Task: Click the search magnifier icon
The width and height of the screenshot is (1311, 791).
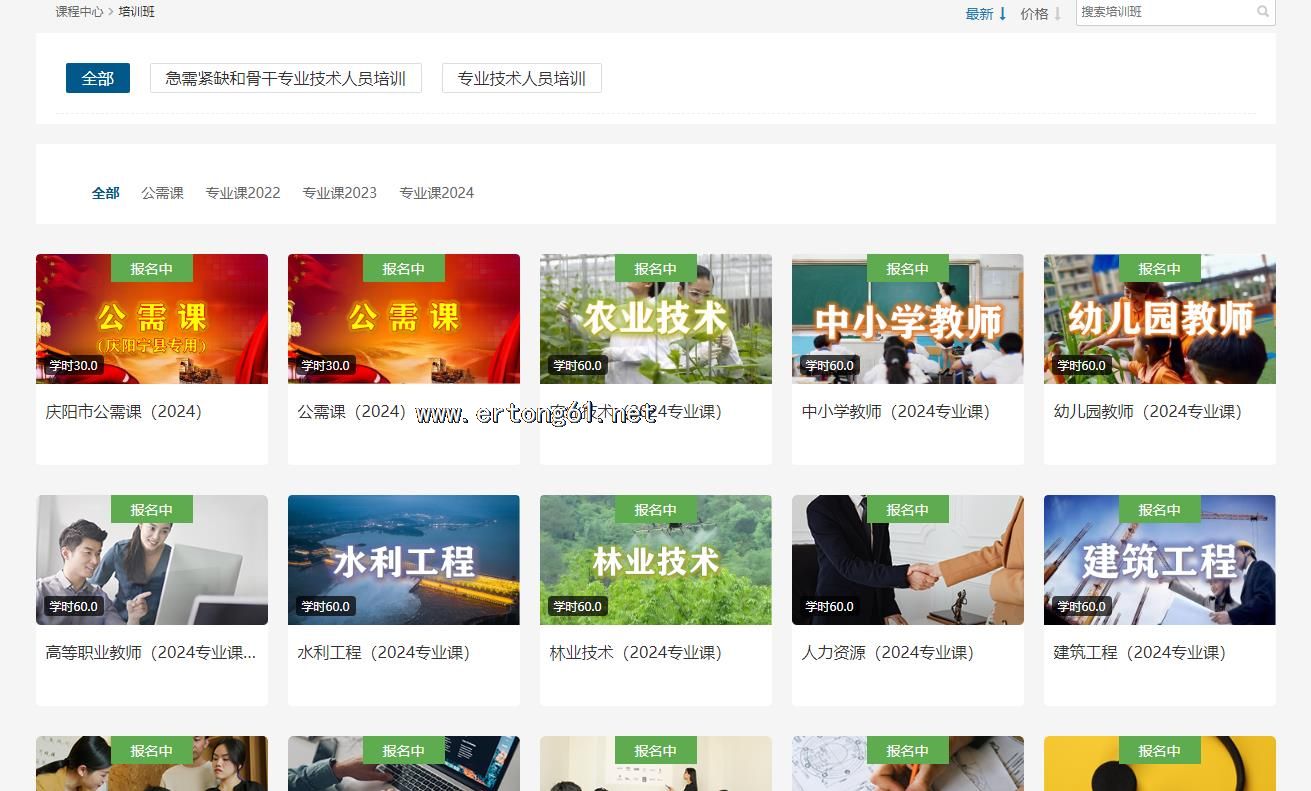Action: (1263, 12)
